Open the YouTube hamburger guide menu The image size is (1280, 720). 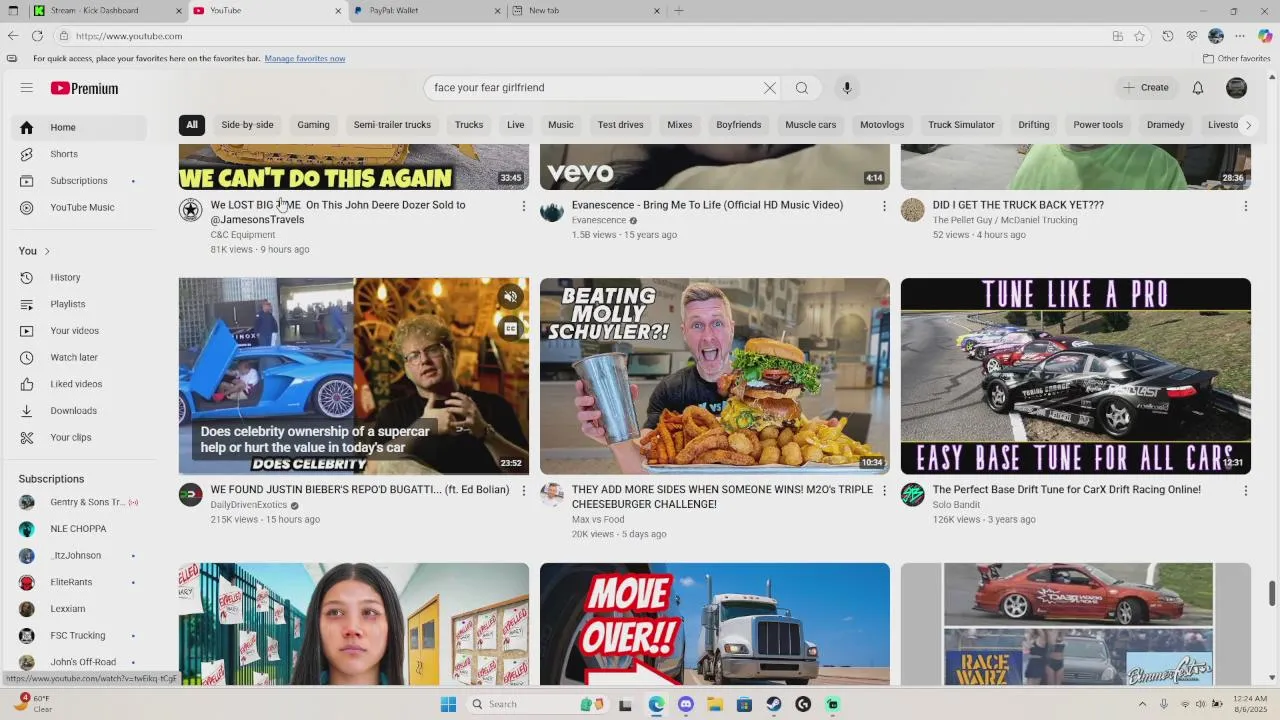(x=27, y=88)
